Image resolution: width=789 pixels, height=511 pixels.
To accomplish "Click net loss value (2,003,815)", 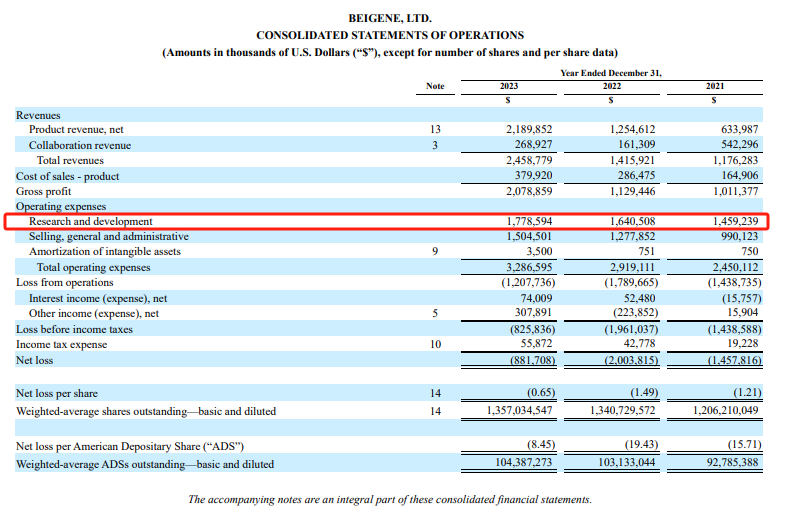I will [x=632, y=361].
